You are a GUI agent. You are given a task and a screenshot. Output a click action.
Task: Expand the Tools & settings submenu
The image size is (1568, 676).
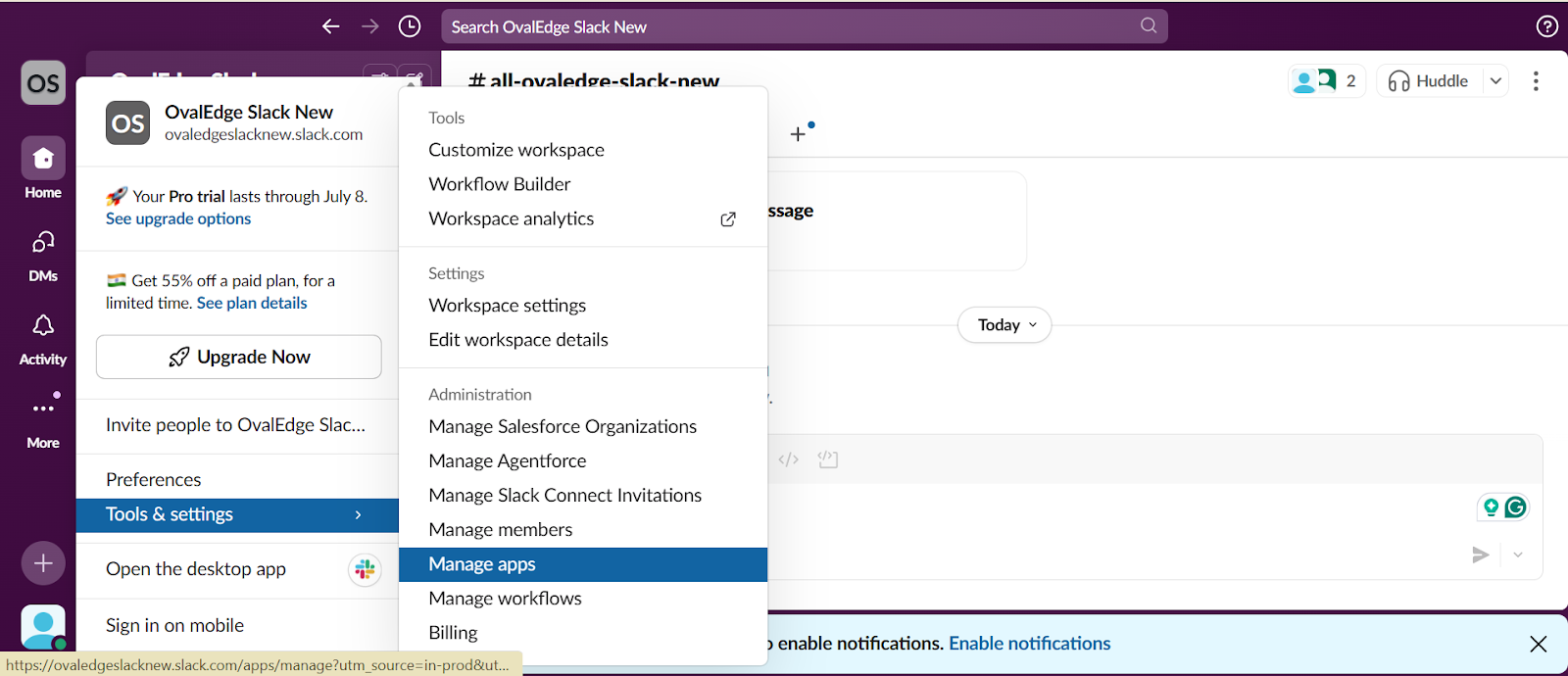(x=237, y=514)
